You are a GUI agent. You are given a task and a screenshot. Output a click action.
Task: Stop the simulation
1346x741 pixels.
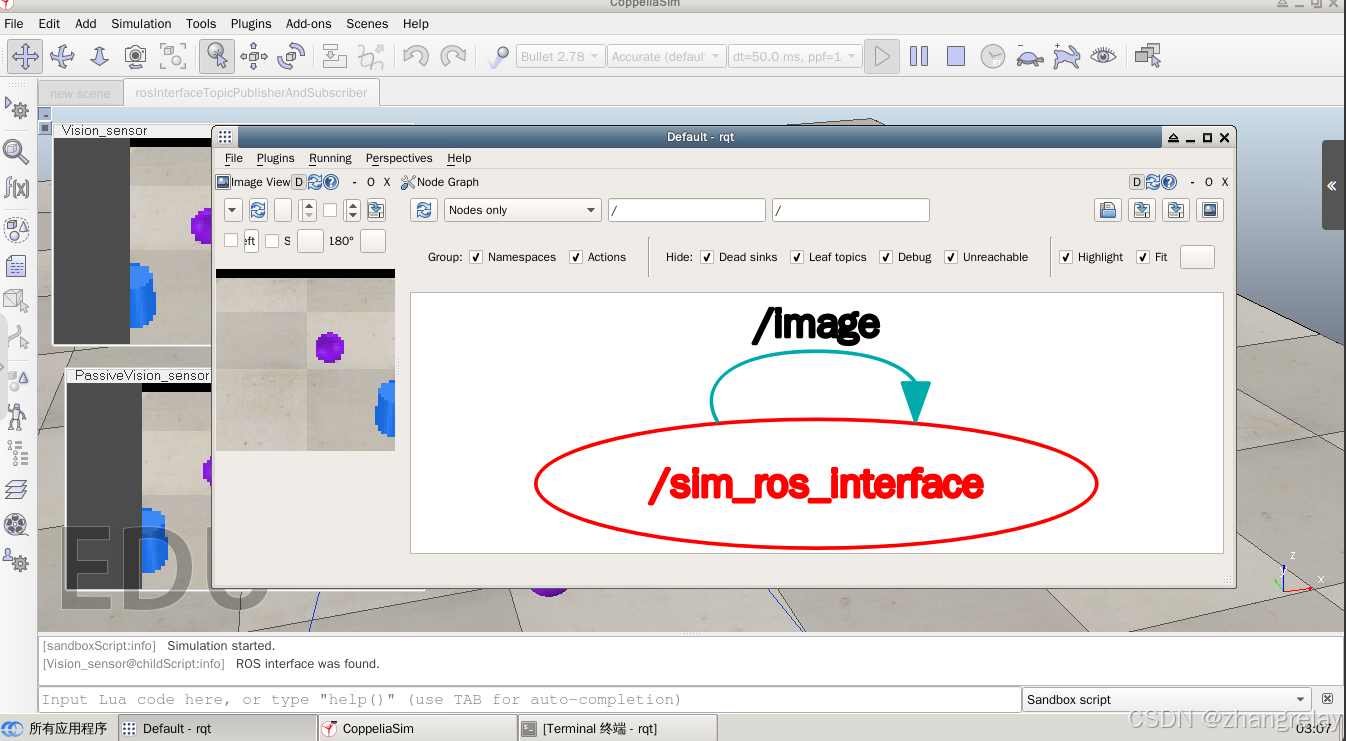(956, 56)
